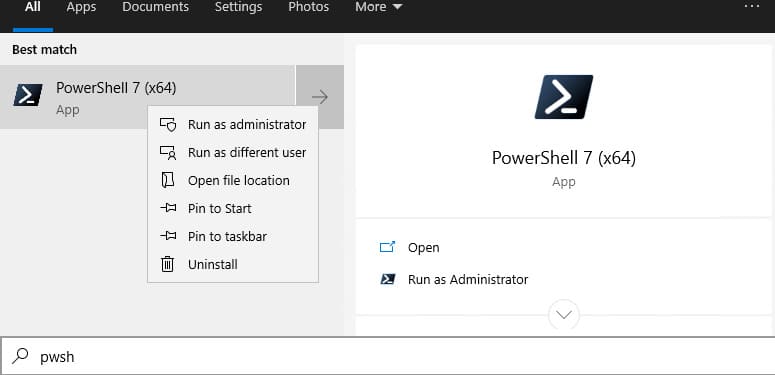The width and height of the screenshot is (775, 375).
Task: Click the trash can icon beside Uninstall
Action: [x=168, y=264]
